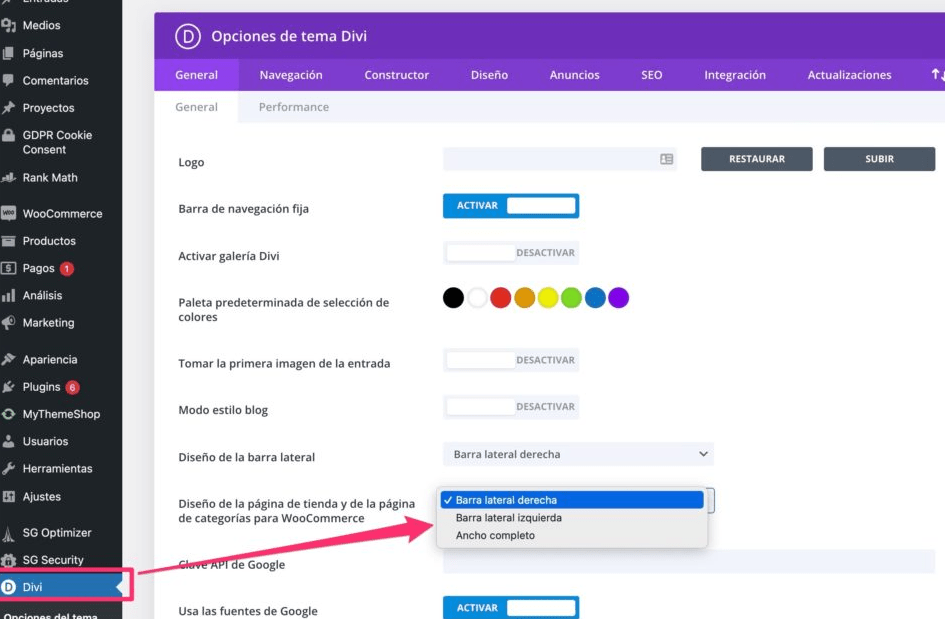Click the Plugins plug icon
This screenshot has width=945, height=619.
click(8, 387)
